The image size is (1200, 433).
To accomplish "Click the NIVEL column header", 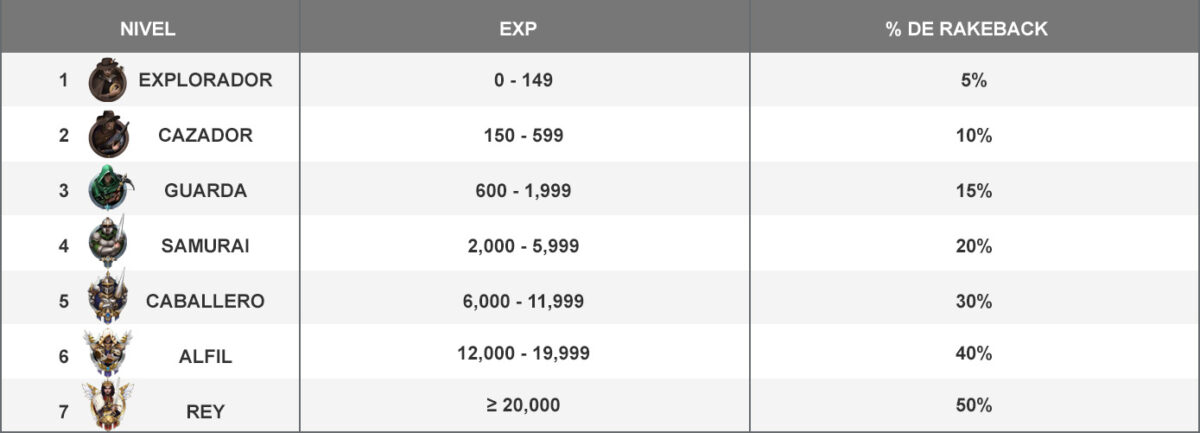I will [x=148, y=29].
